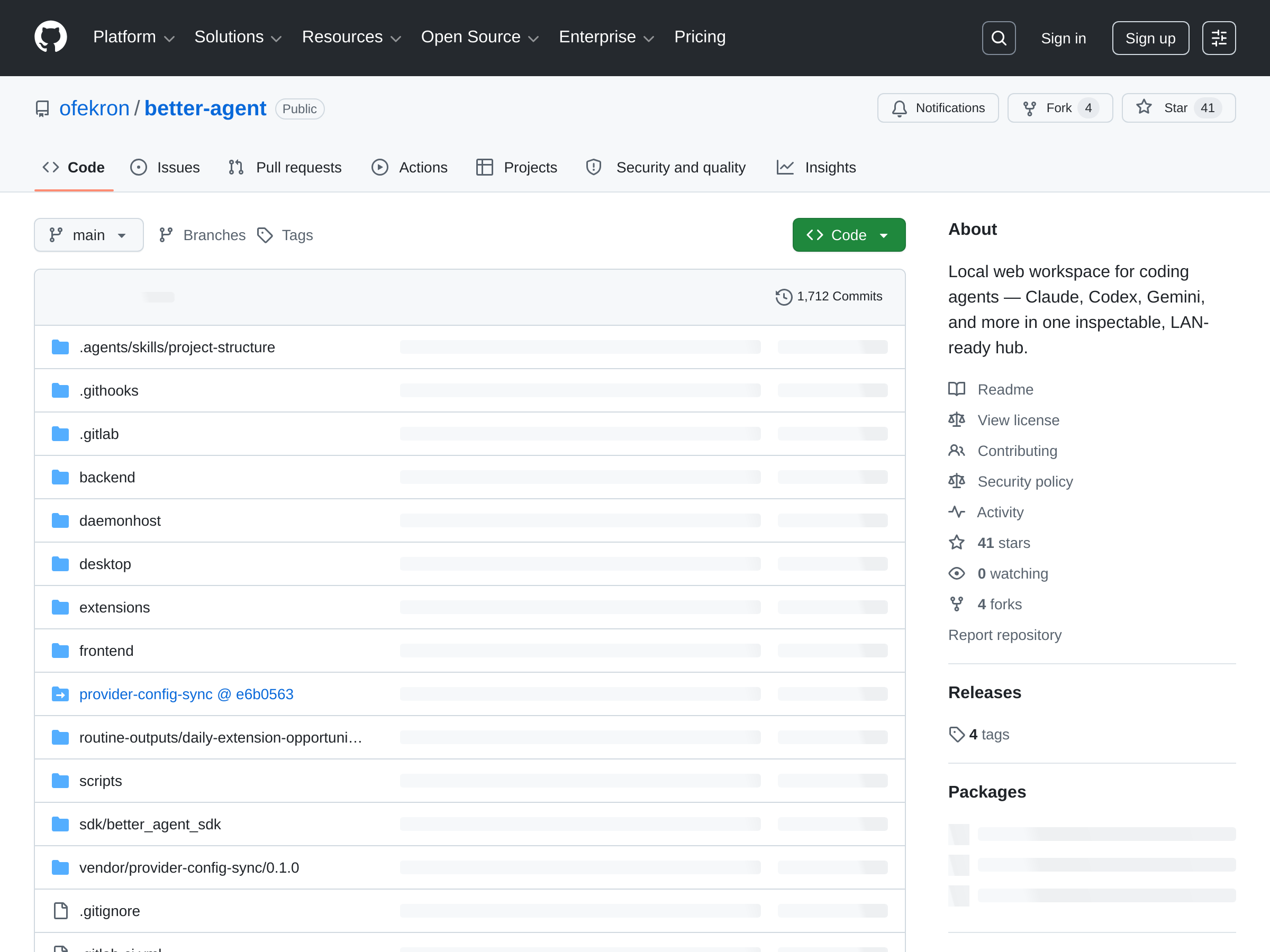1270x952 pixels.
Task: Expand the Solutions menu
Action: pyautogui.click(x=238, y=38)
